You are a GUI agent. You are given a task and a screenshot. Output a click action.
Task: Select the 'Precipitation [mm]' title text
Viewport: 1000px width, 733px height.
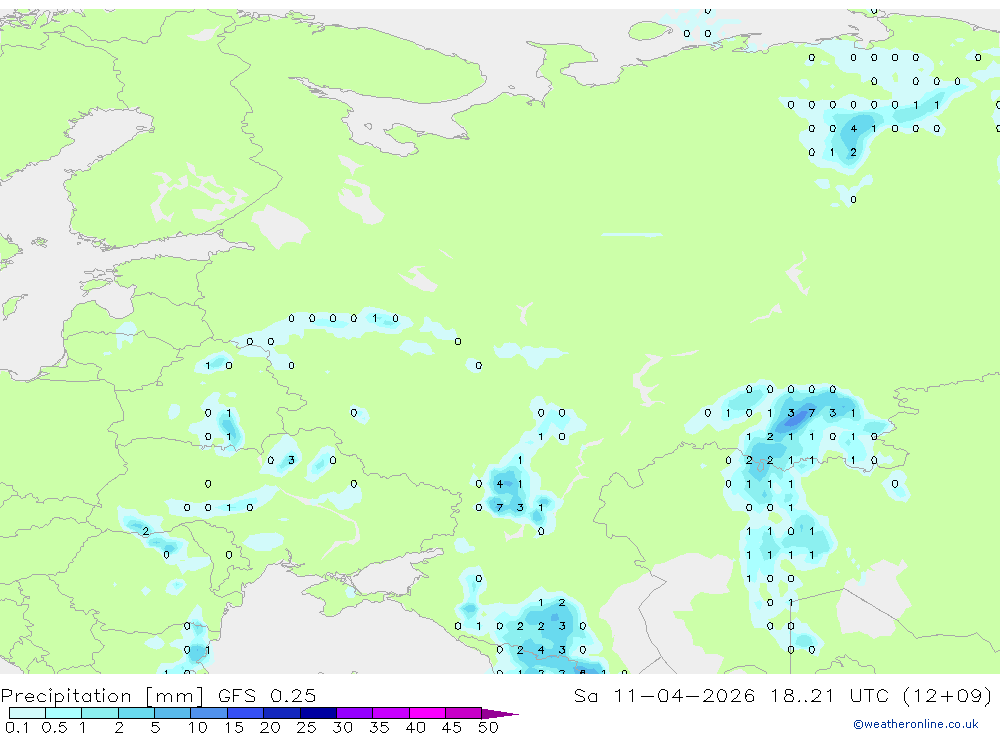[x=102, y=695]
